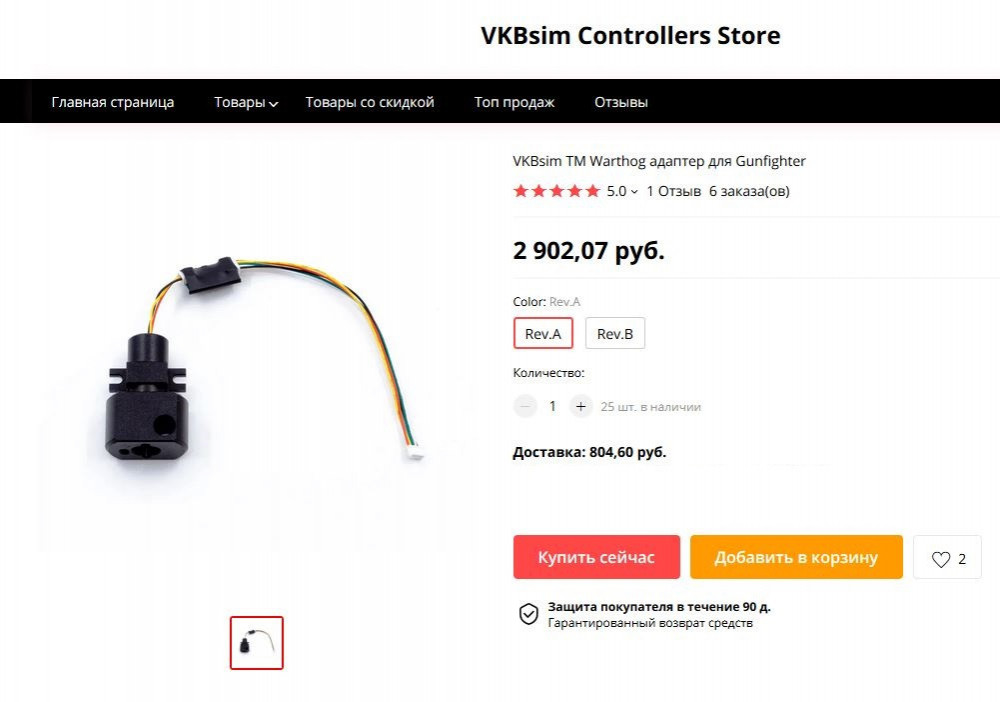Viewport: 1000px width, 702px height.
Task: Click the minus quantity icon
Action: [x=526, y=406]
